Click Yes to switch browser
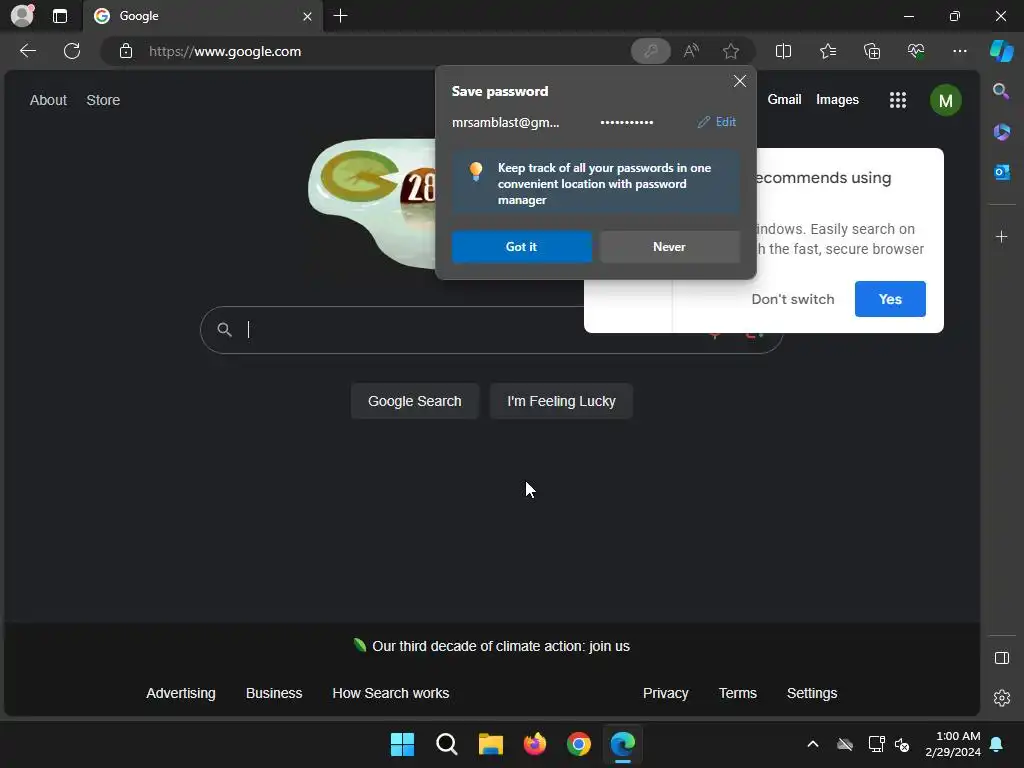The height and width of the screenshot is (768, 1024). point(889,299)
